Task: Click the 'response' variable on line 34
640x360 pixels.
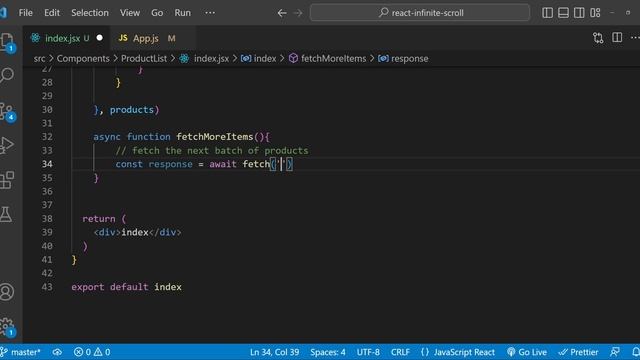Action: [x=170, y=164]
